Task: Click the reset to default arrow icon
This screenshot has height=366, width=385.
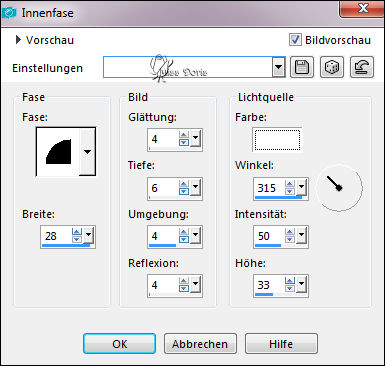Action: click(362, 67)
